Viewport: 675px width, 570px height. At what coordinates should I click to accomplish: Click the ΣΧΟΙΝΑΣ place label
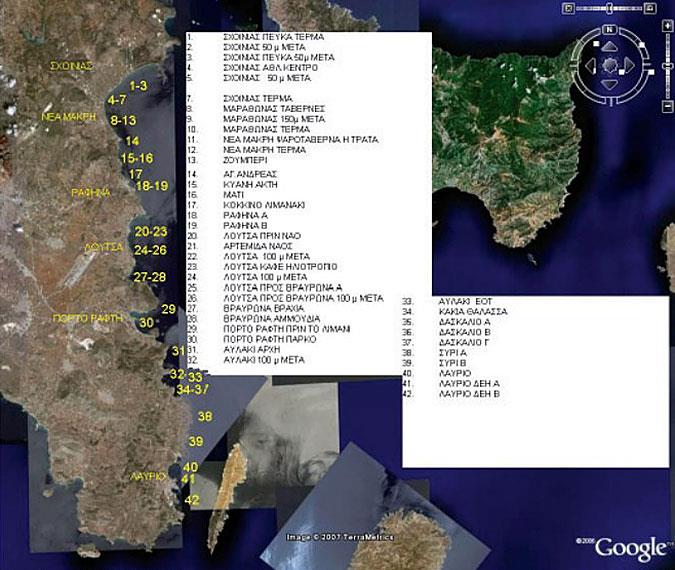click(x=71, y=66)
